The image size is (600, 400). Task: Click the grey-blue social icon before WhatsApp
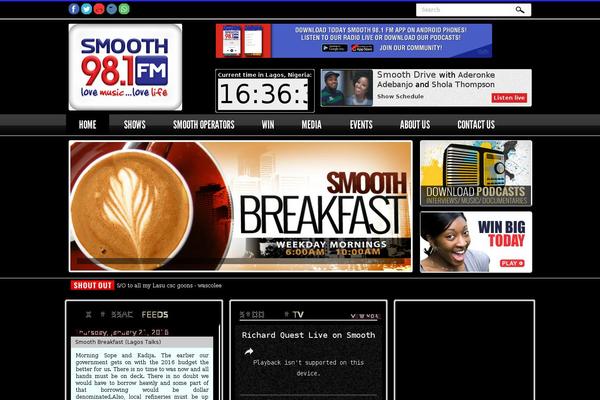click(111, 9)
